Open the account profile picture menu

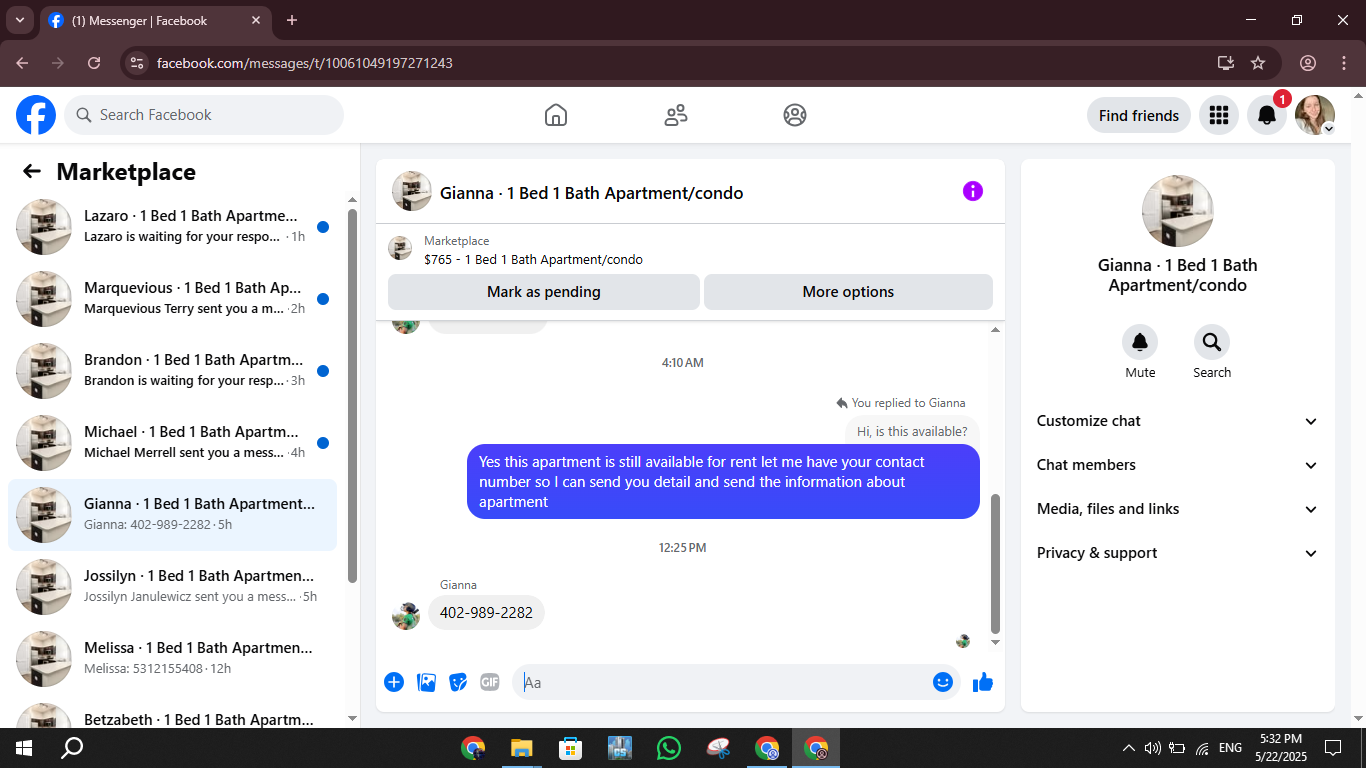(x=1315, y=115)
